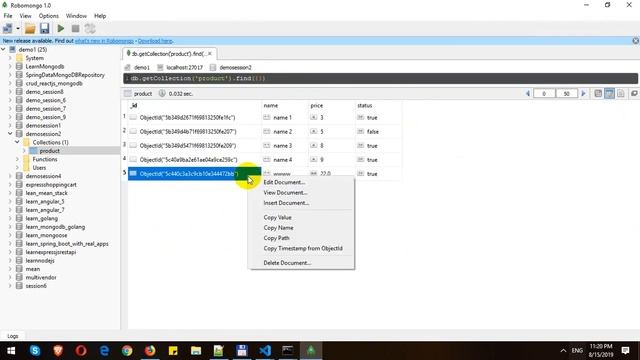This screenshot has height=360, width=640.
Task: Click the _id column header
Action: point(194,105)
